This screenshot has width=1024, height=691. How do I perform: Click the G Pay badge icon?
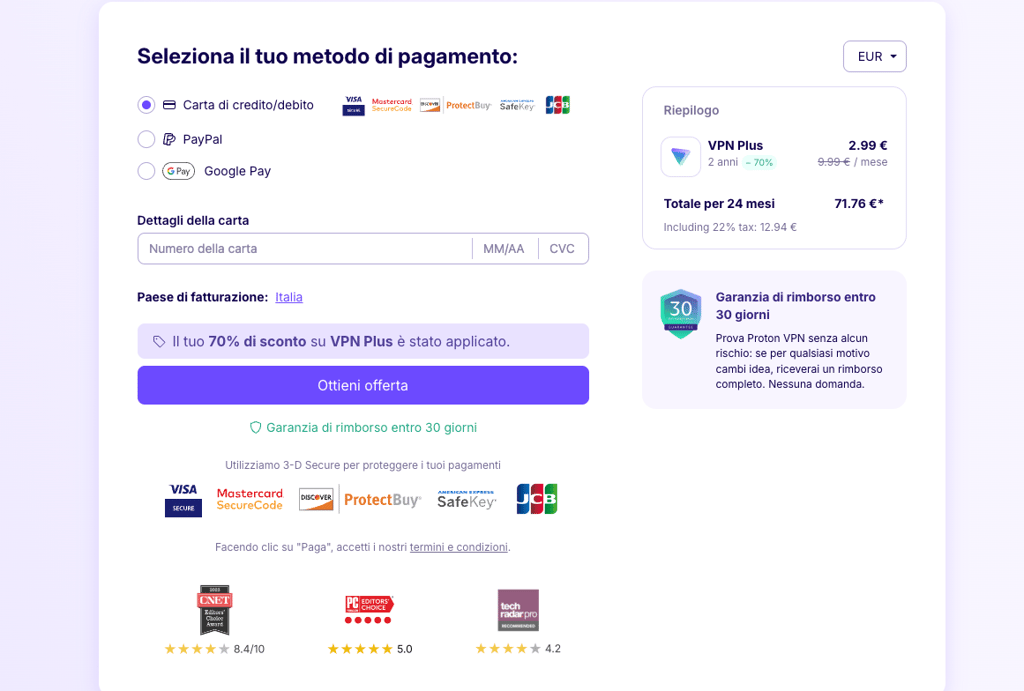point(178,171)
